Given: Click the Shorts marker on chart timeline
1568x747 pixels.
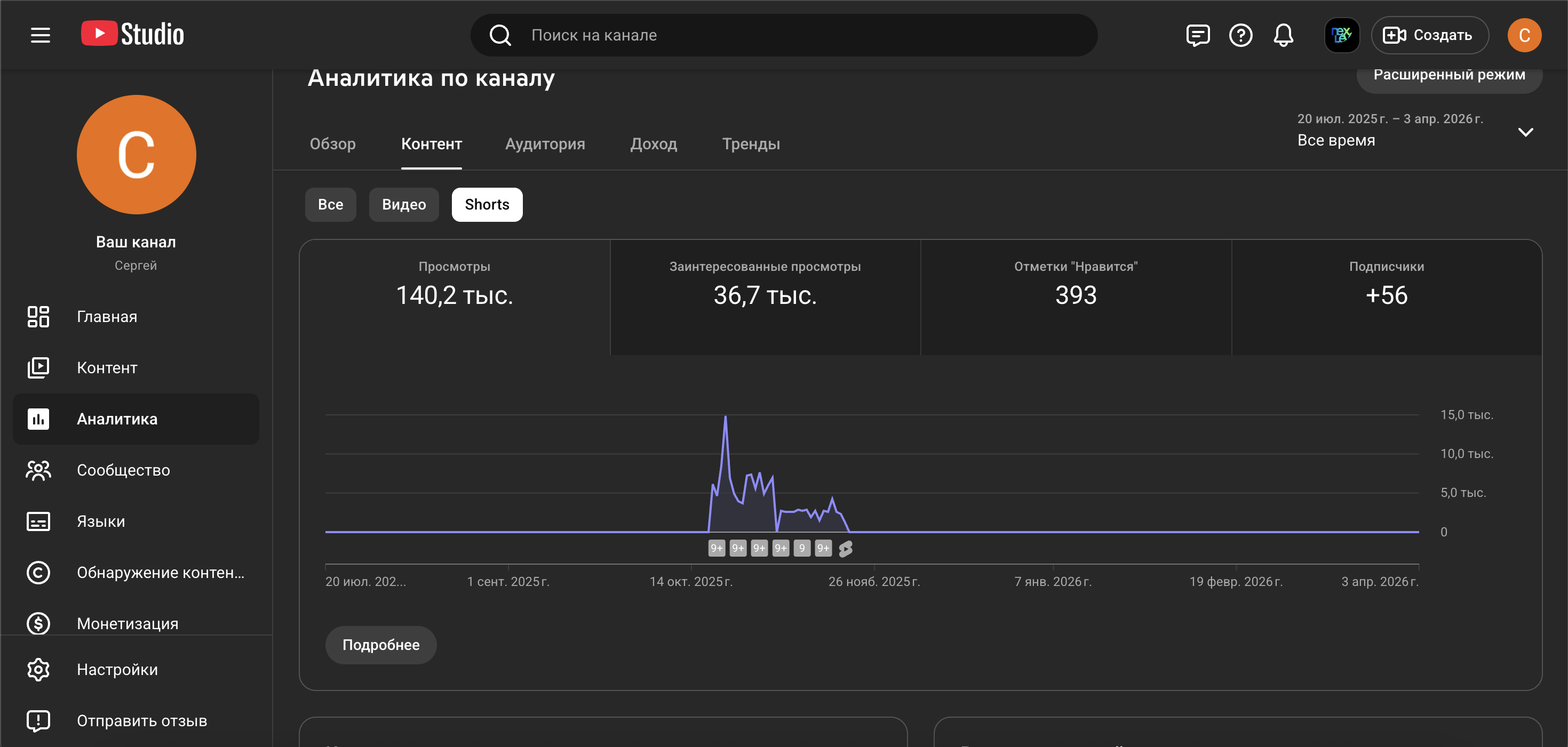Looking at the screenshot, I should 846,549.
